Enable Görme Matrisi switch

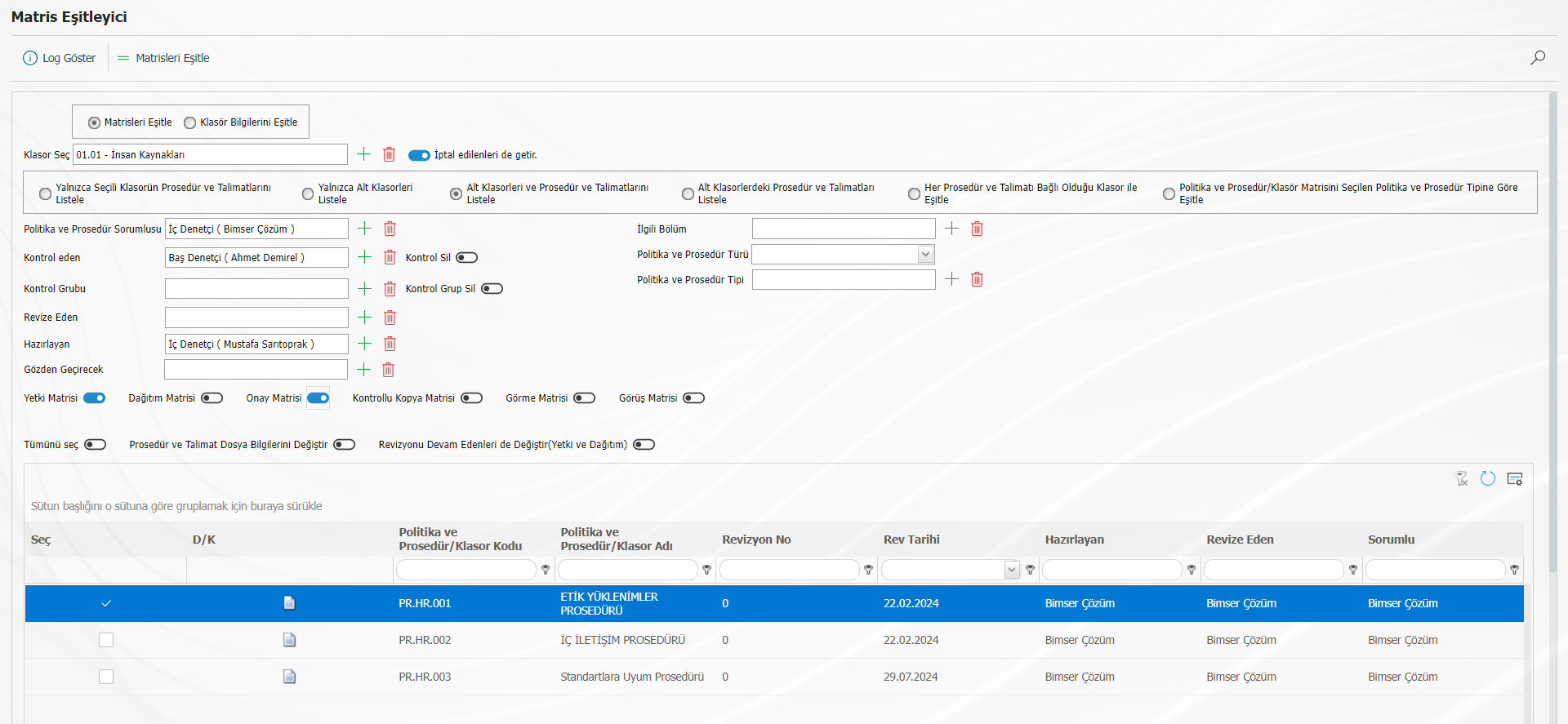[585, 398]
